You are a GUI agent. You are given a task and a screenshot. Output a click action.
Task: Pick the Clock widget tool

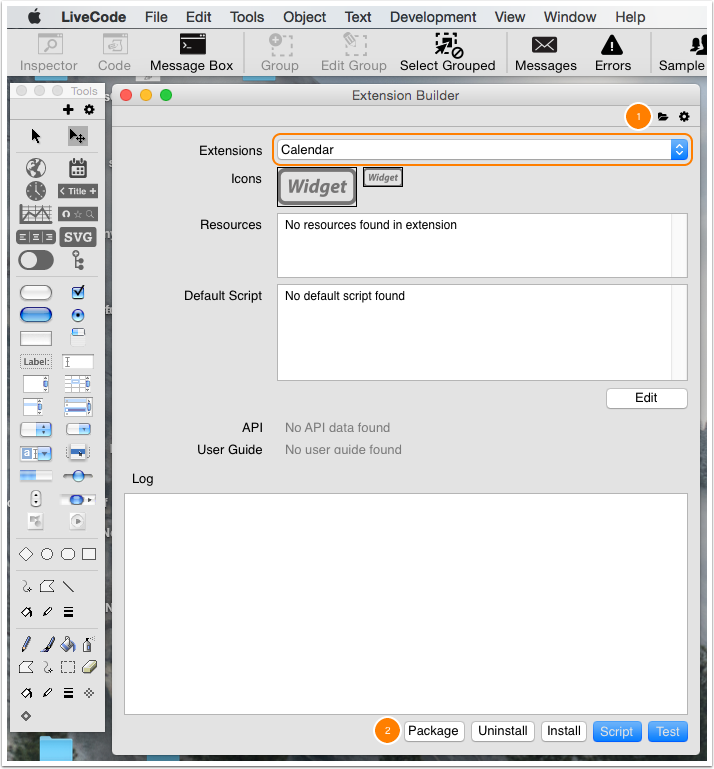click(36, 191)
